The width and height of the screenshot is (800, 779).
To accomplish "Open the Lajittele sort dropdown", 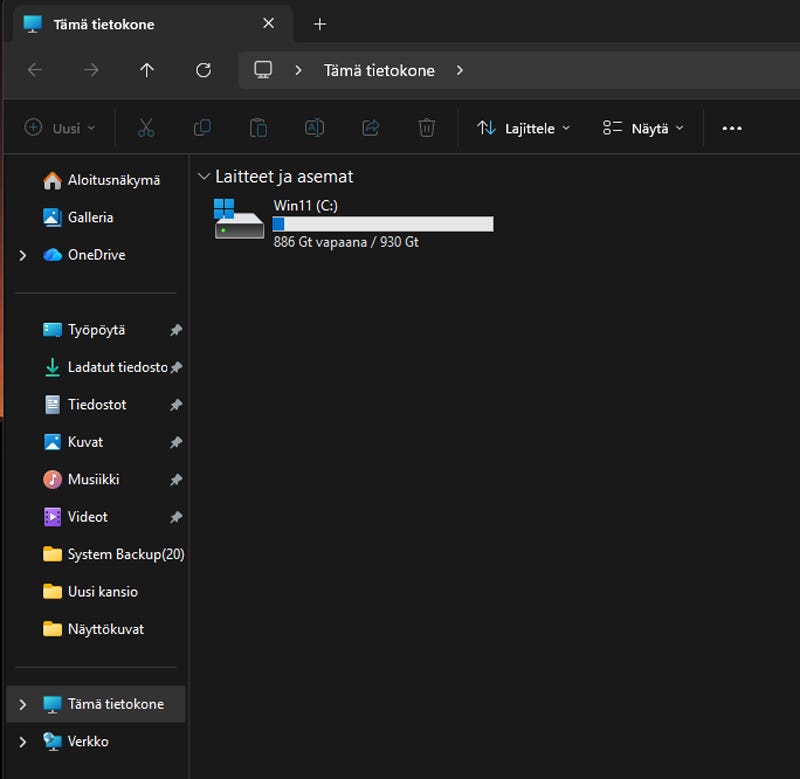I will click(x=523, y=128).
